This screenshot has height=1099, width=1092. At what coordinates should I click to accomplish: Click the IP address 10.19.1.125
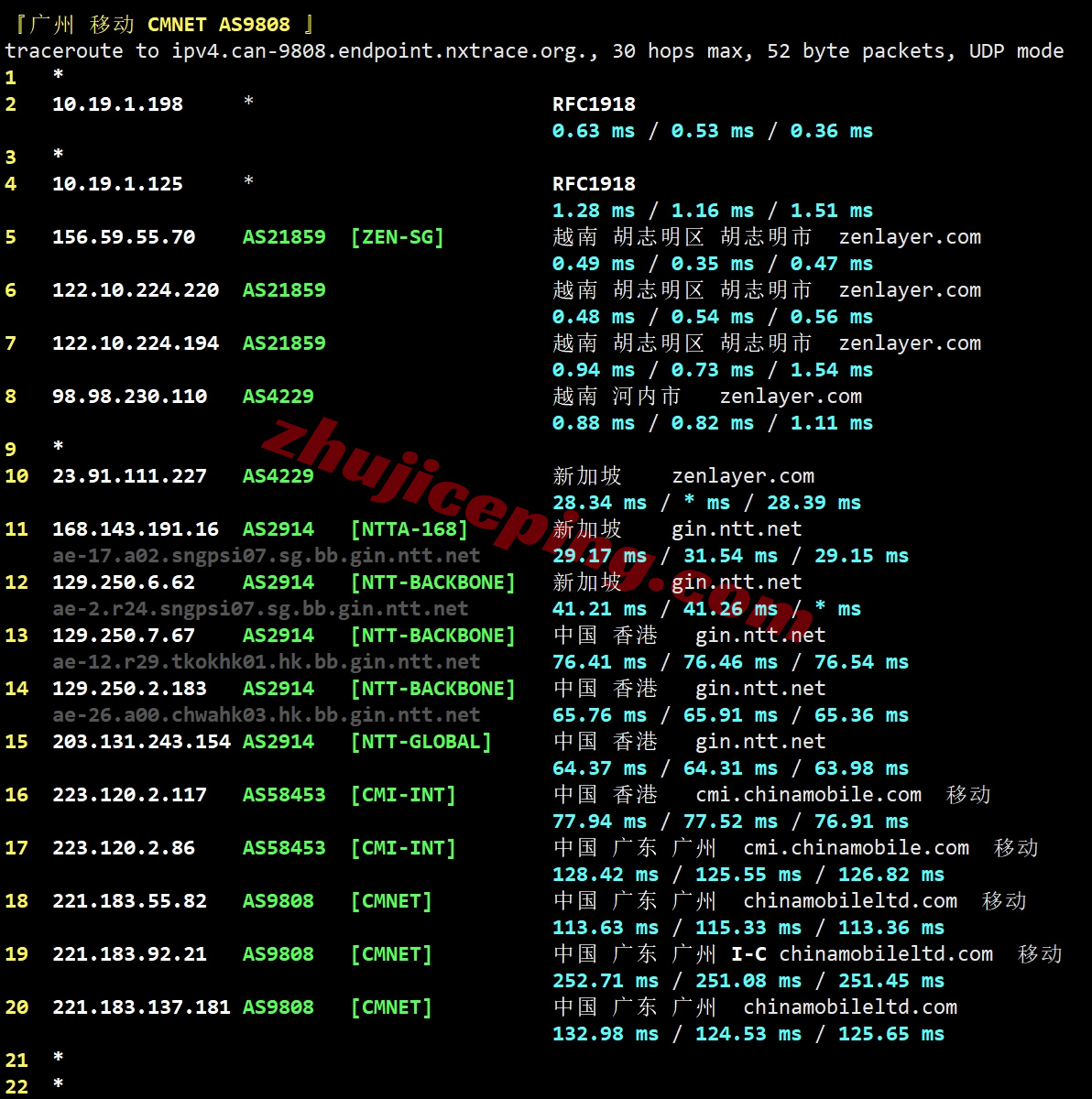coord(117,184)
